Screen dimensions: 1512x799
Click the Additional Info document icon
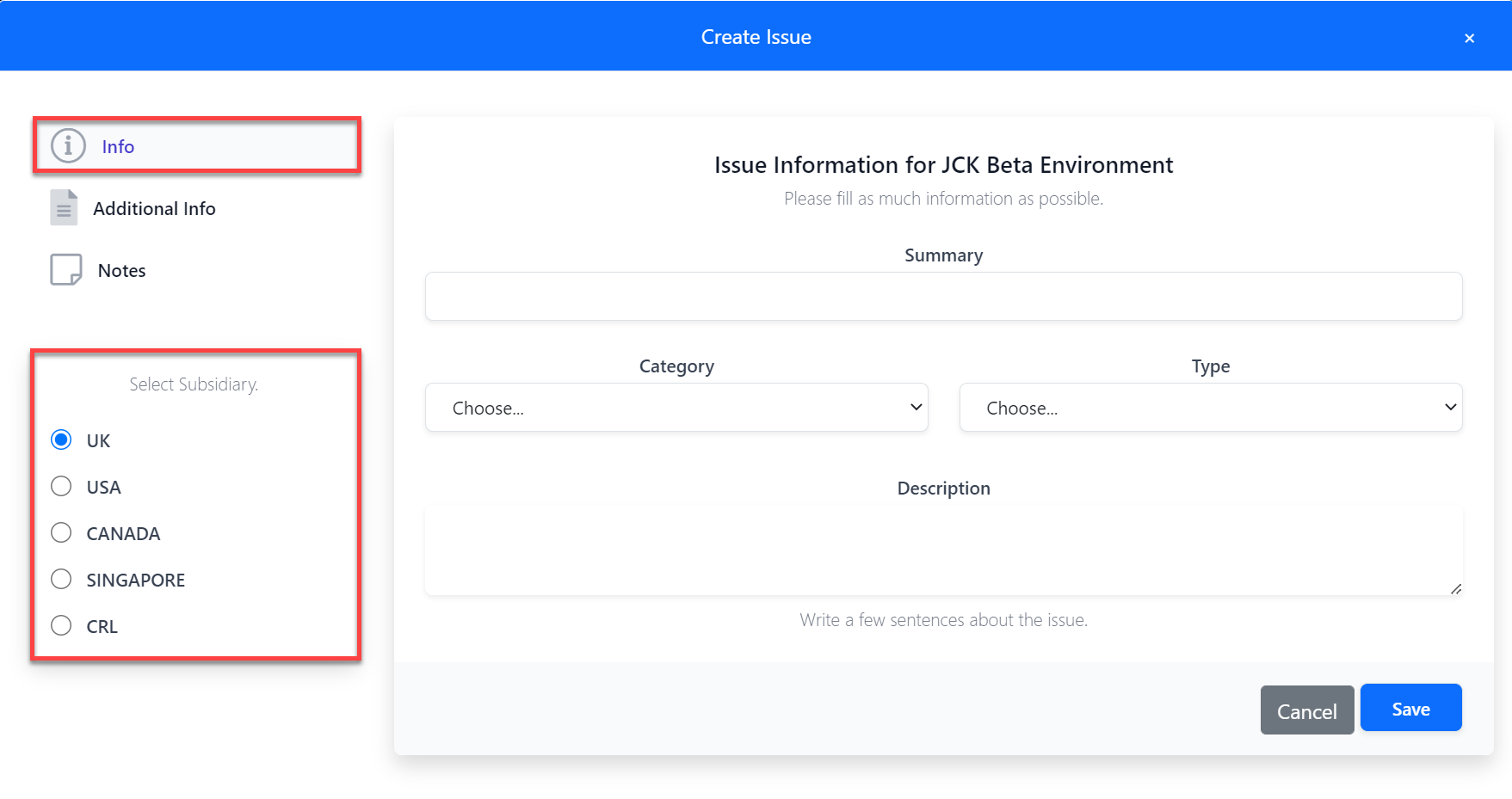[64, 208]
